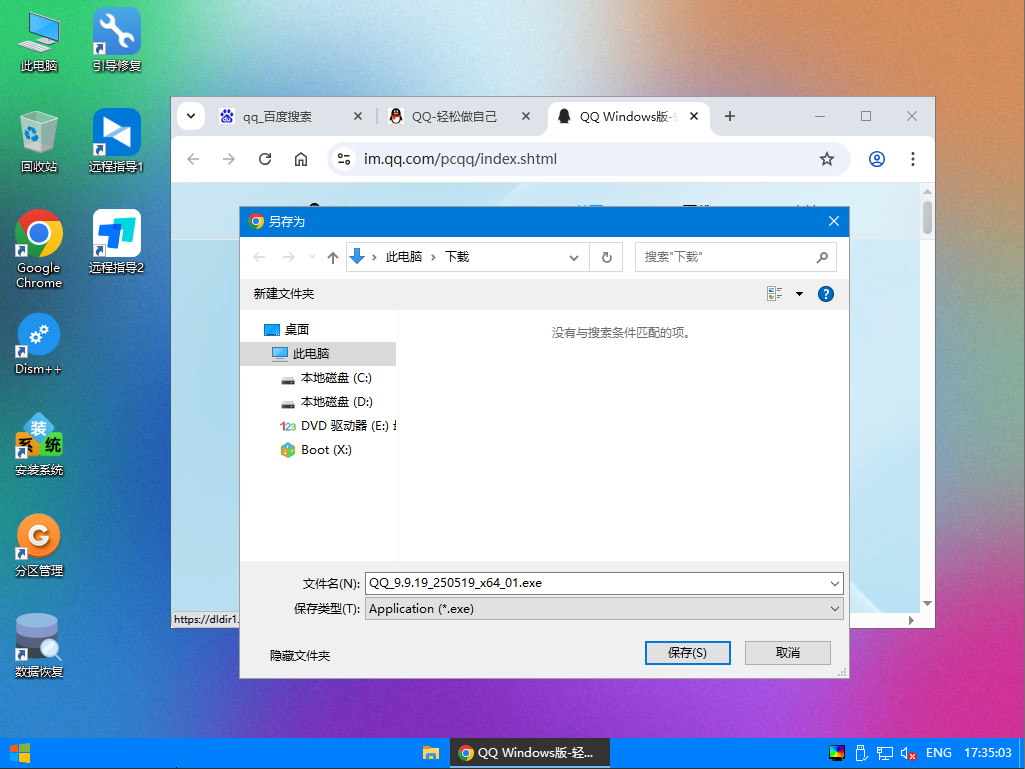The image size is (1025, 769).
Task: Click Chrome reload page icon
Action: pyautogui.click(x=265, y=159)
